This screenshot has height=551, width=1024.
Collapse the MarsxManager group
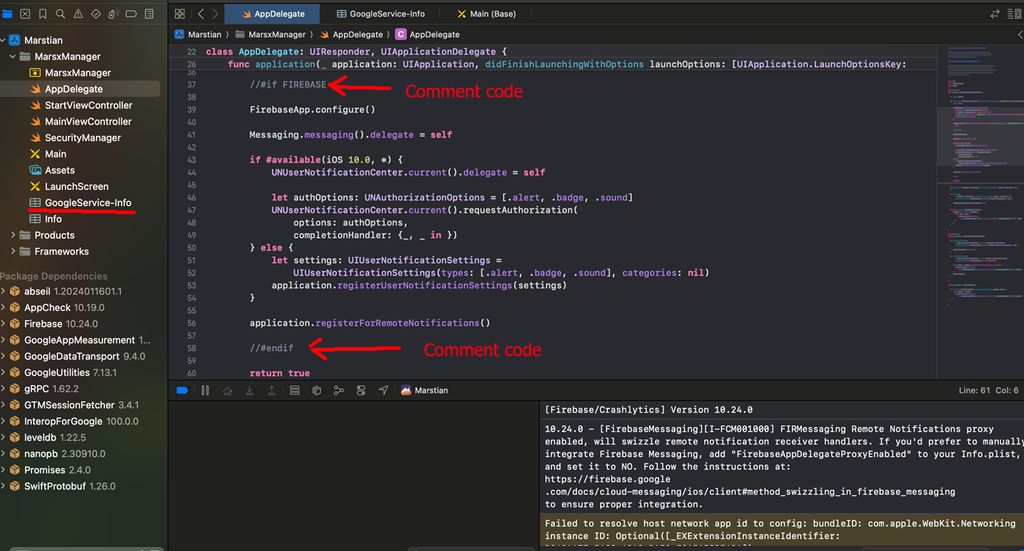tap(12, 57)
